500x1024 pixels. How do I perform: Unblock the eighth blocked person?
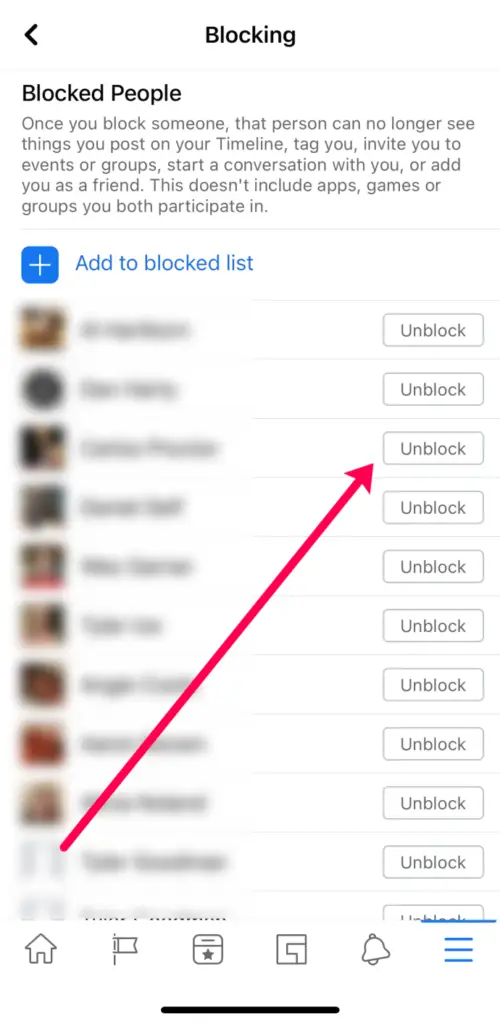click(x=433, y=744)
